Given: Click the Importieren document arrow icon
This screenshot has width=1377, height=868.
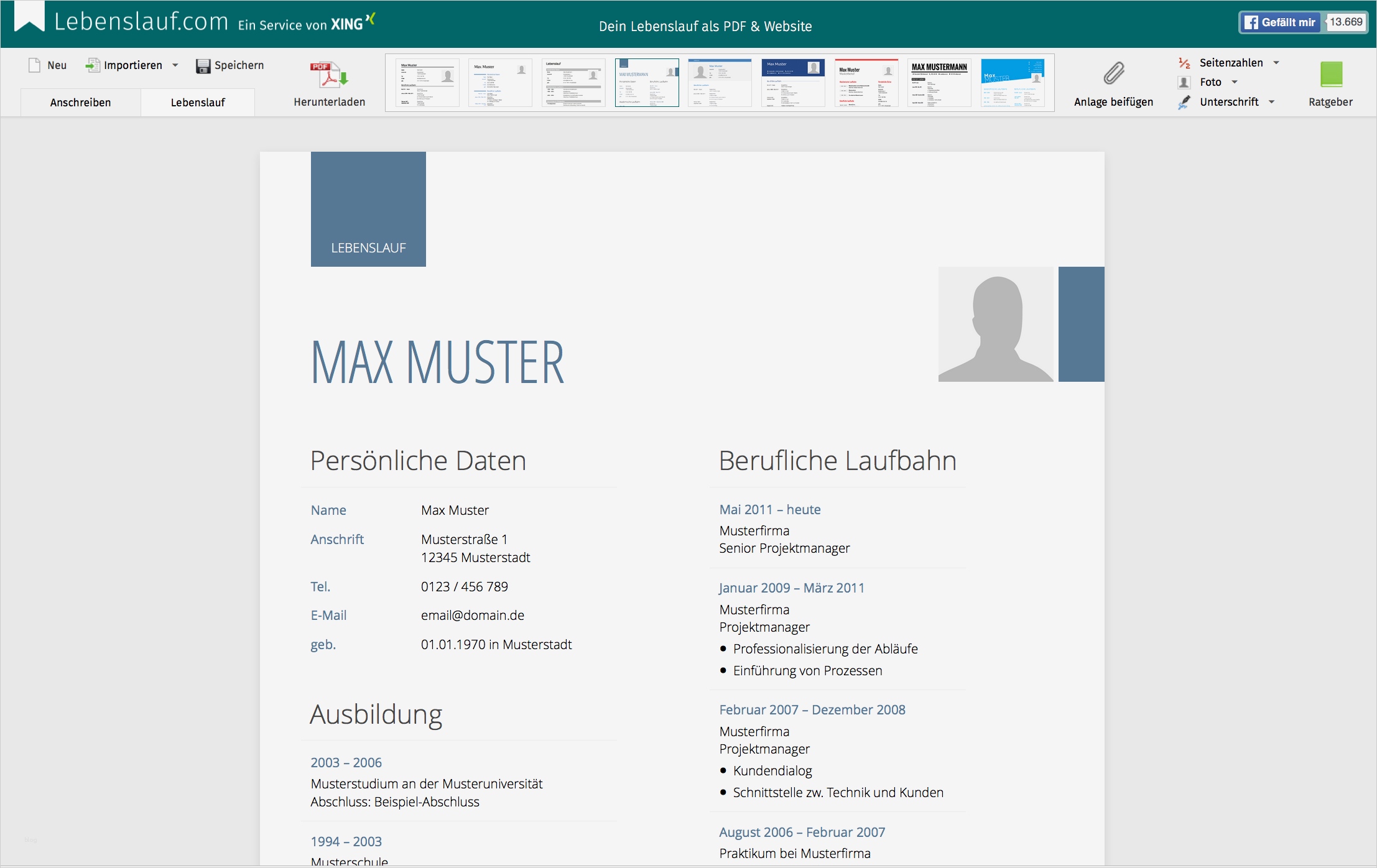Looking at the screenshot, I should click(x=93, y=65).
